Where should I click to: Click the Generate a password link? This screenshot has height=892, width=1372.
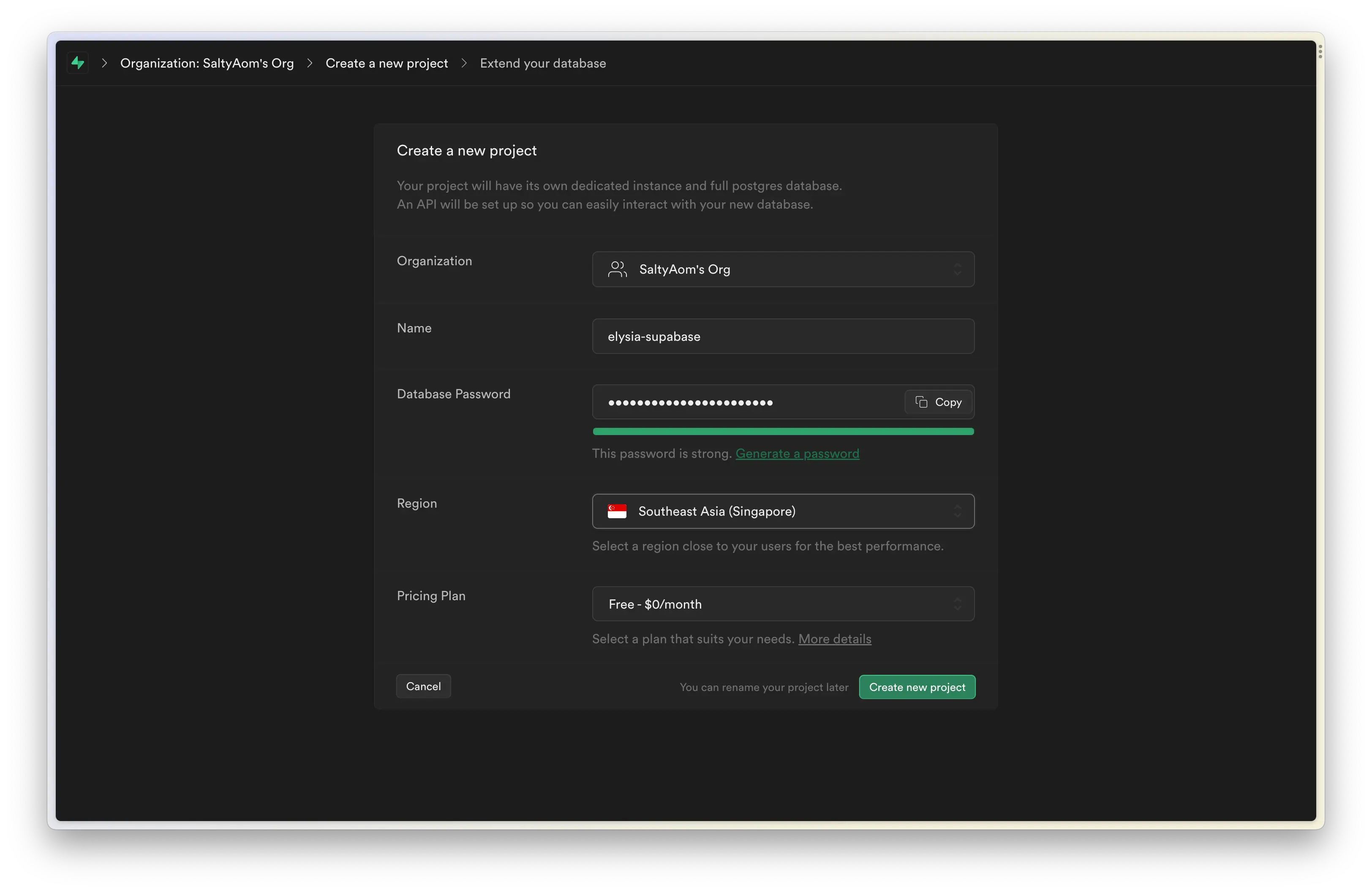point(797,454)
